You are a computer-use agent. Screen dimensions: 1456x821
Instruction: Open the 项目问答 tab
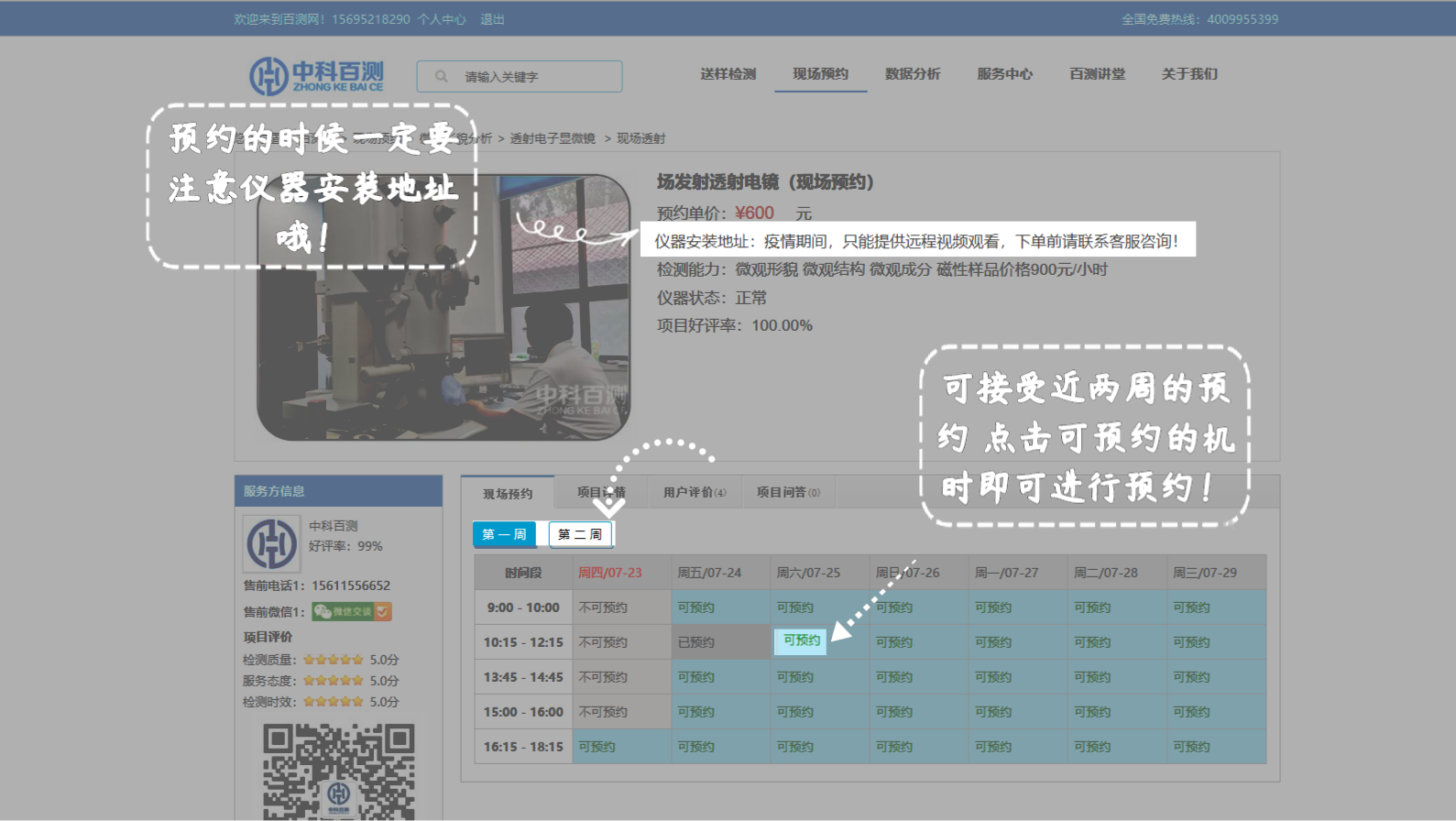point(788,493)
